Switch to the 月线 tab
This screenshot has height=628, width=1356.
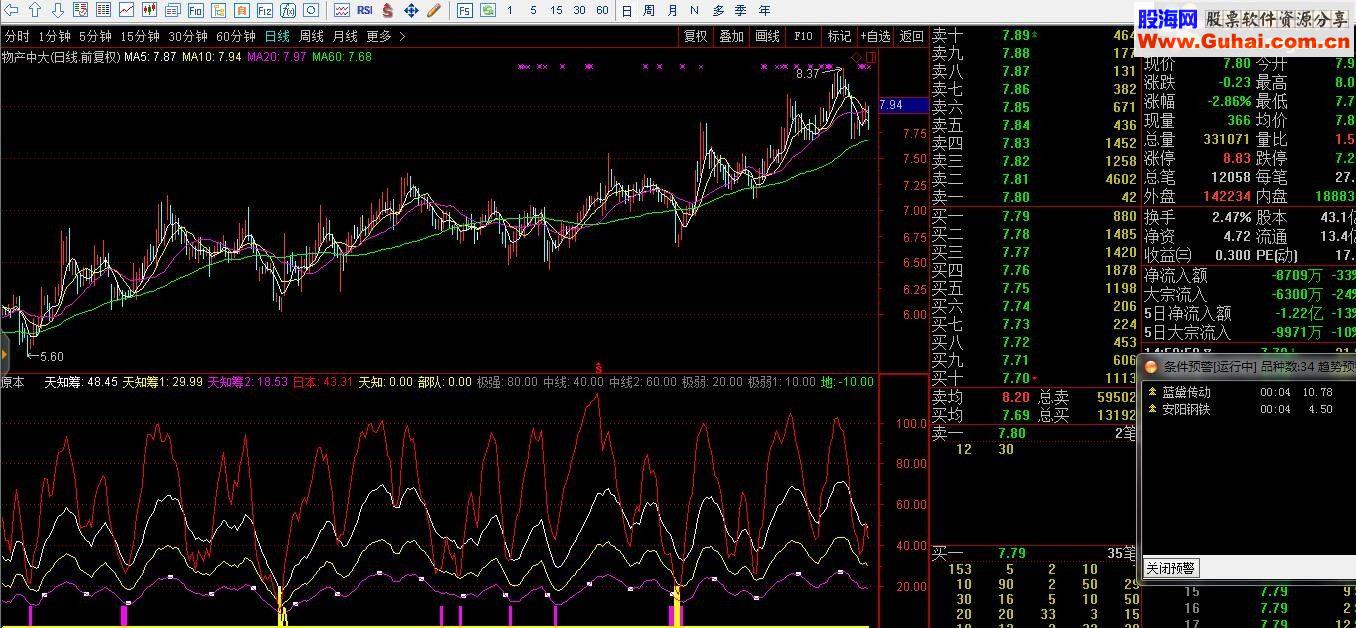(x=345, y=36)
